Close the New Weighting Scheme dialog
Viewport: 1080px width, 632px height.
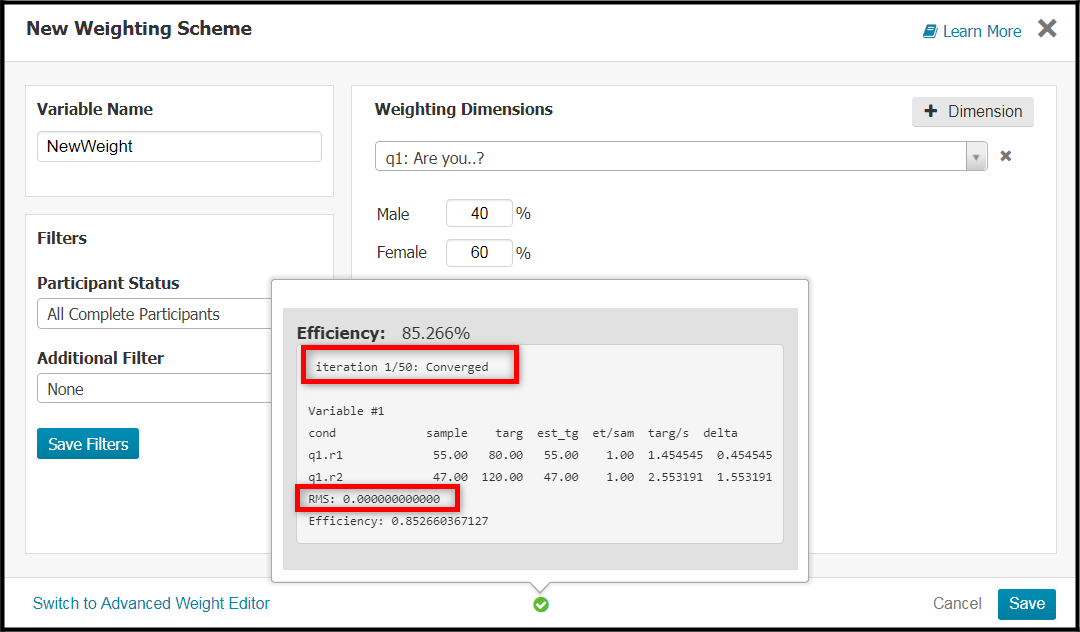point(1047,29)
